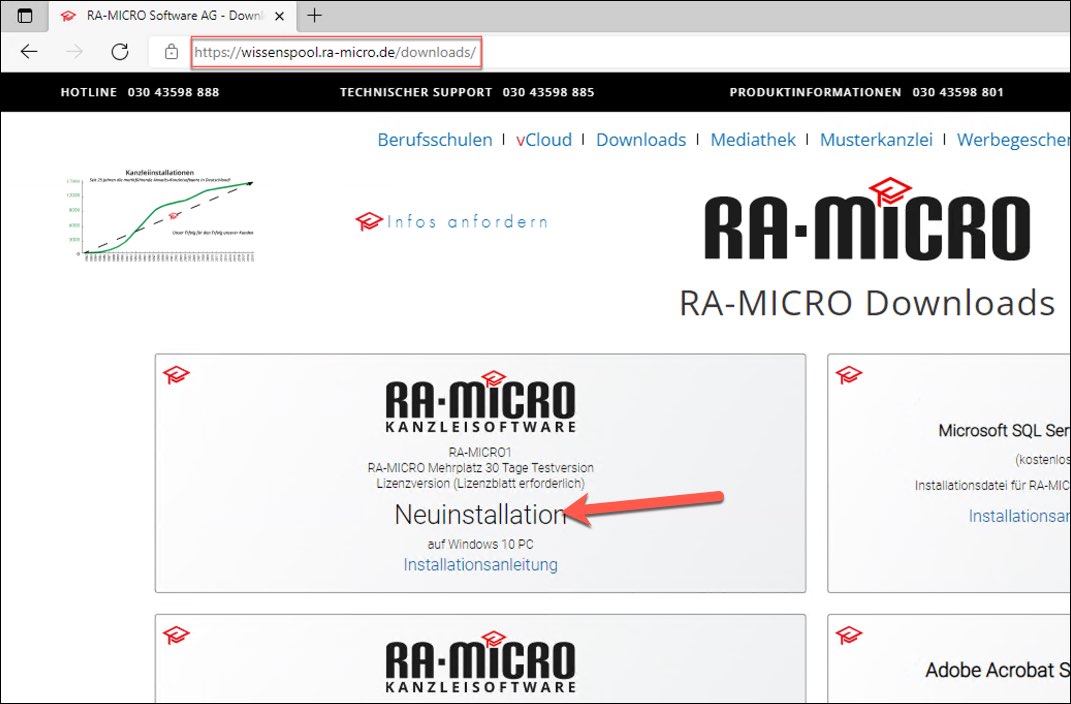Click the address bar URL field
1071x704 pixels.
336,52
